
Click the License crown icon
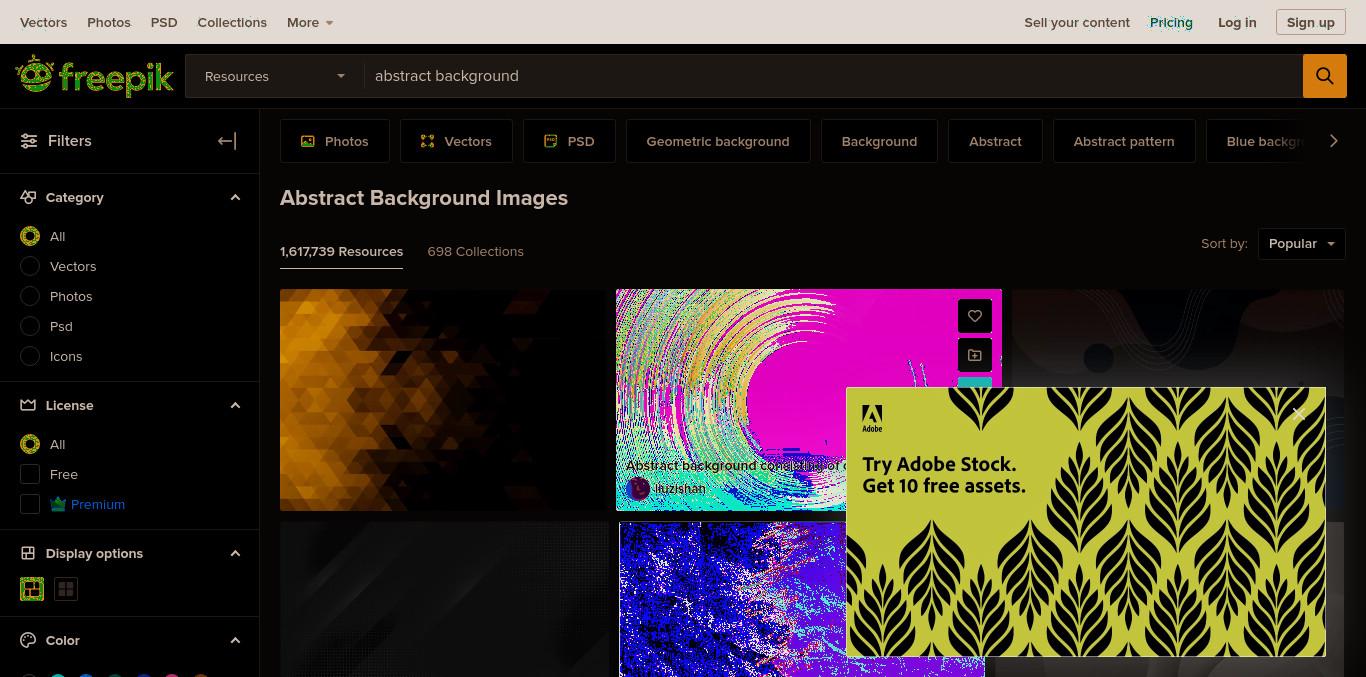28,405
